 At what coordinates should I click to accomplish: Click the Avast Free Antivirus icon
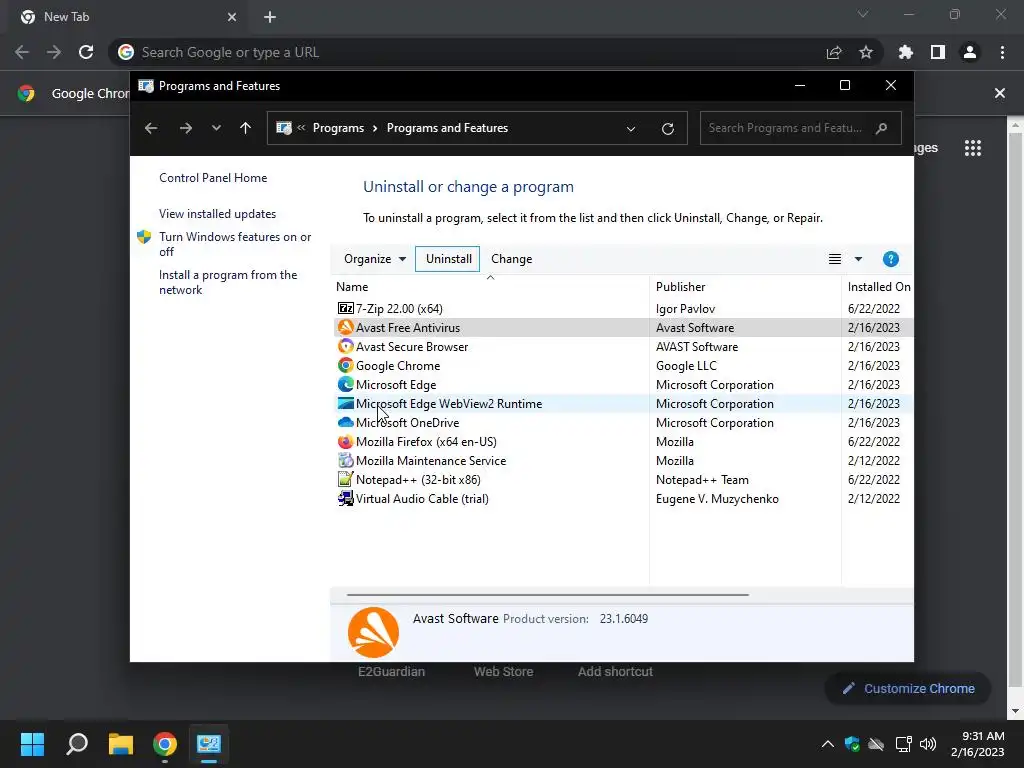point(345,327)
